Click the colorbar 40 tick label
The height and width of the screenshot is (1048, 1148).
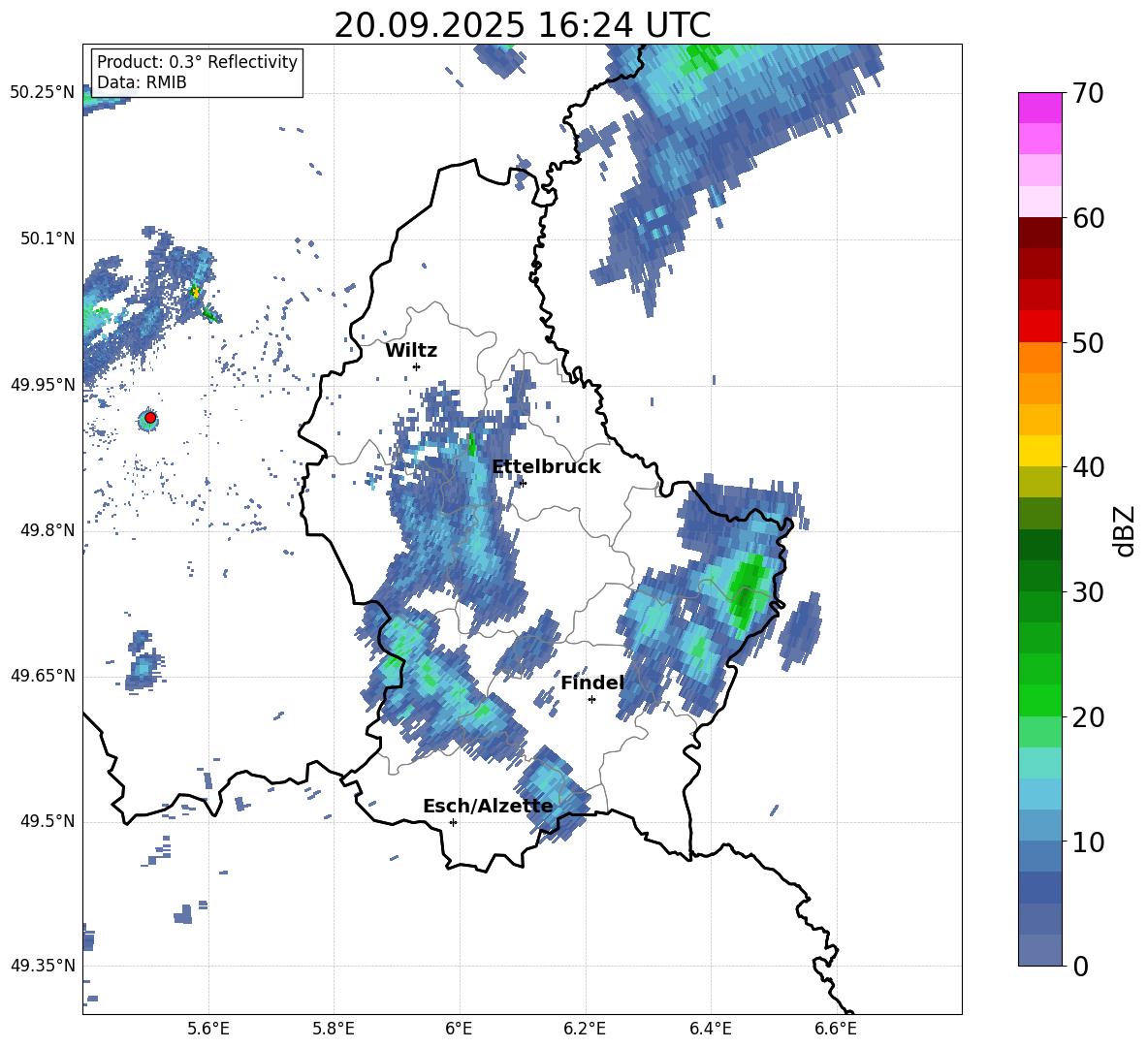coord(1088,467)
